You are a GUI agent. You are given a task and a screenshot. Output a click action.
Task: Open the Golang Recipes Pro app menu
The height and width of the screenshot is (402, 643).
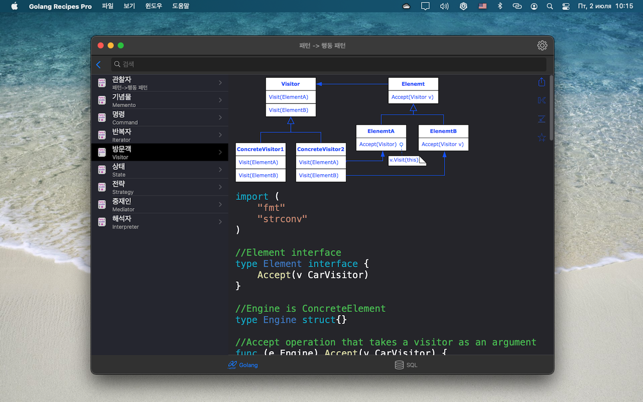pyautogui.click(x=60, y=6)
